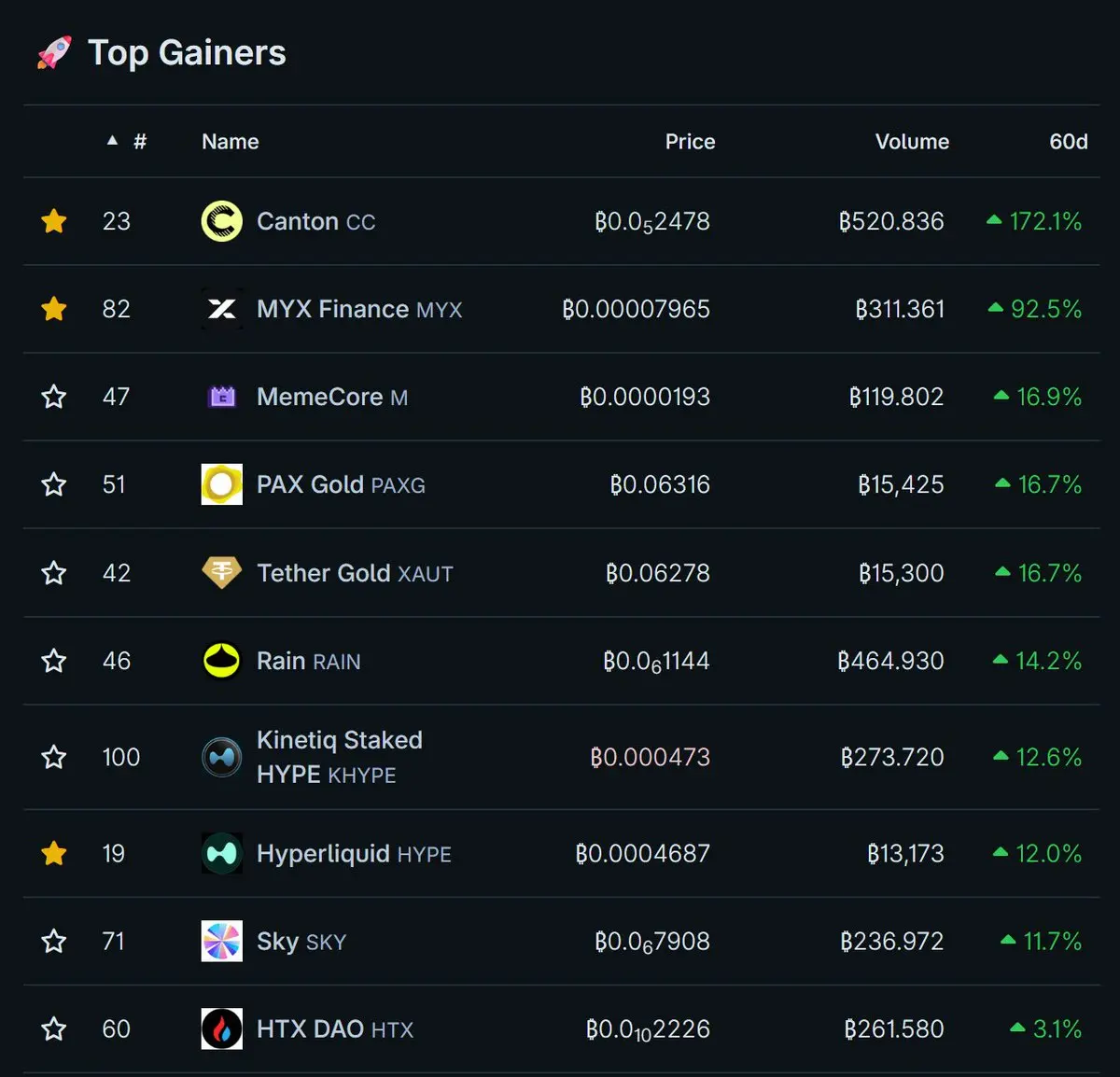Click the MemeCore price ₿0.0000193
This screenshot has width=1120, height=1077.
[645, 397]
